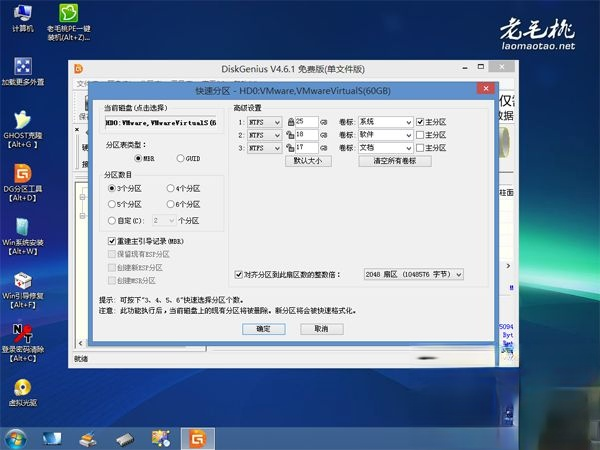The image size is (600, 450).
Task: Click 清空所有卷标 button
Action: (395, 161)
